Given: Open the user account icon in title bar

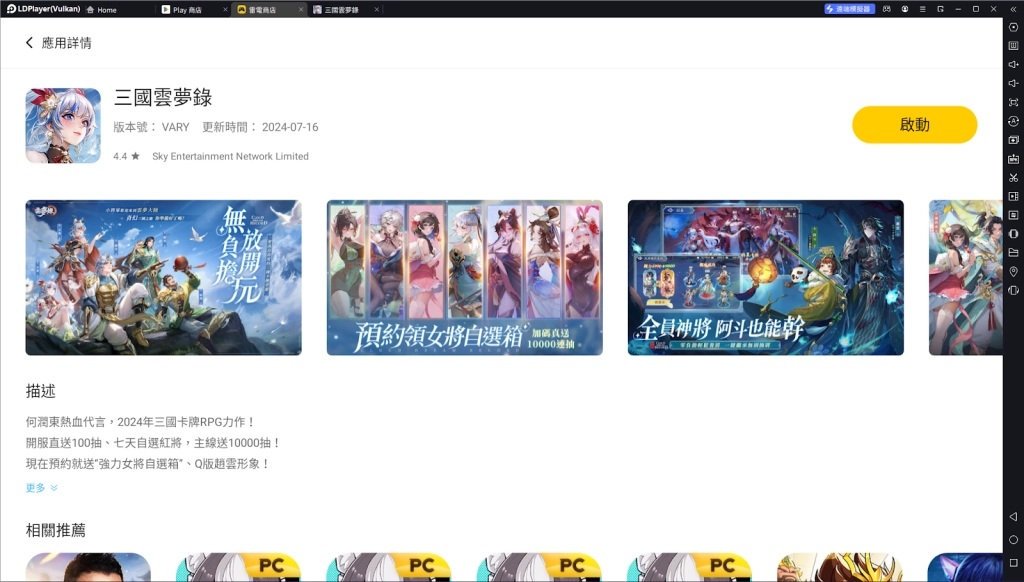Looking at the screenshot, I should point(904,9).
